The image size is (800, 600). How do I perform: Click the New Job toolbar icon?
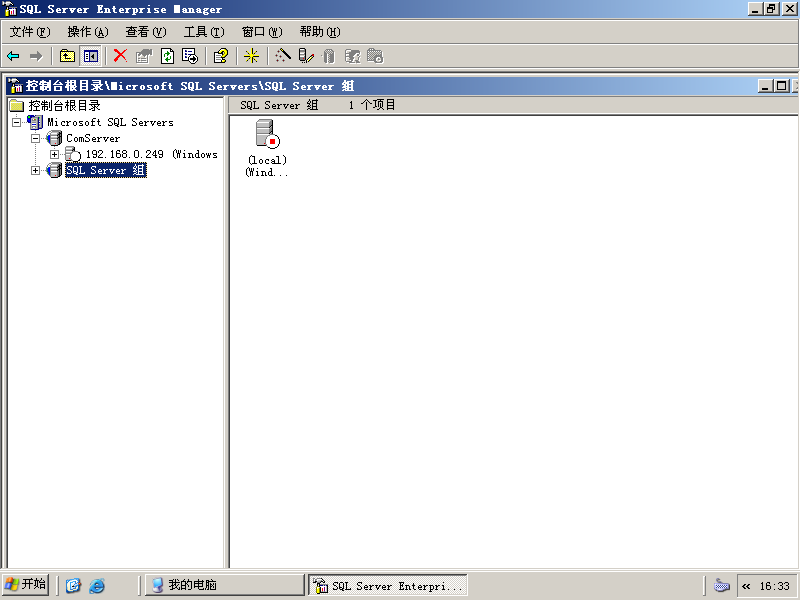coord(375,56)
